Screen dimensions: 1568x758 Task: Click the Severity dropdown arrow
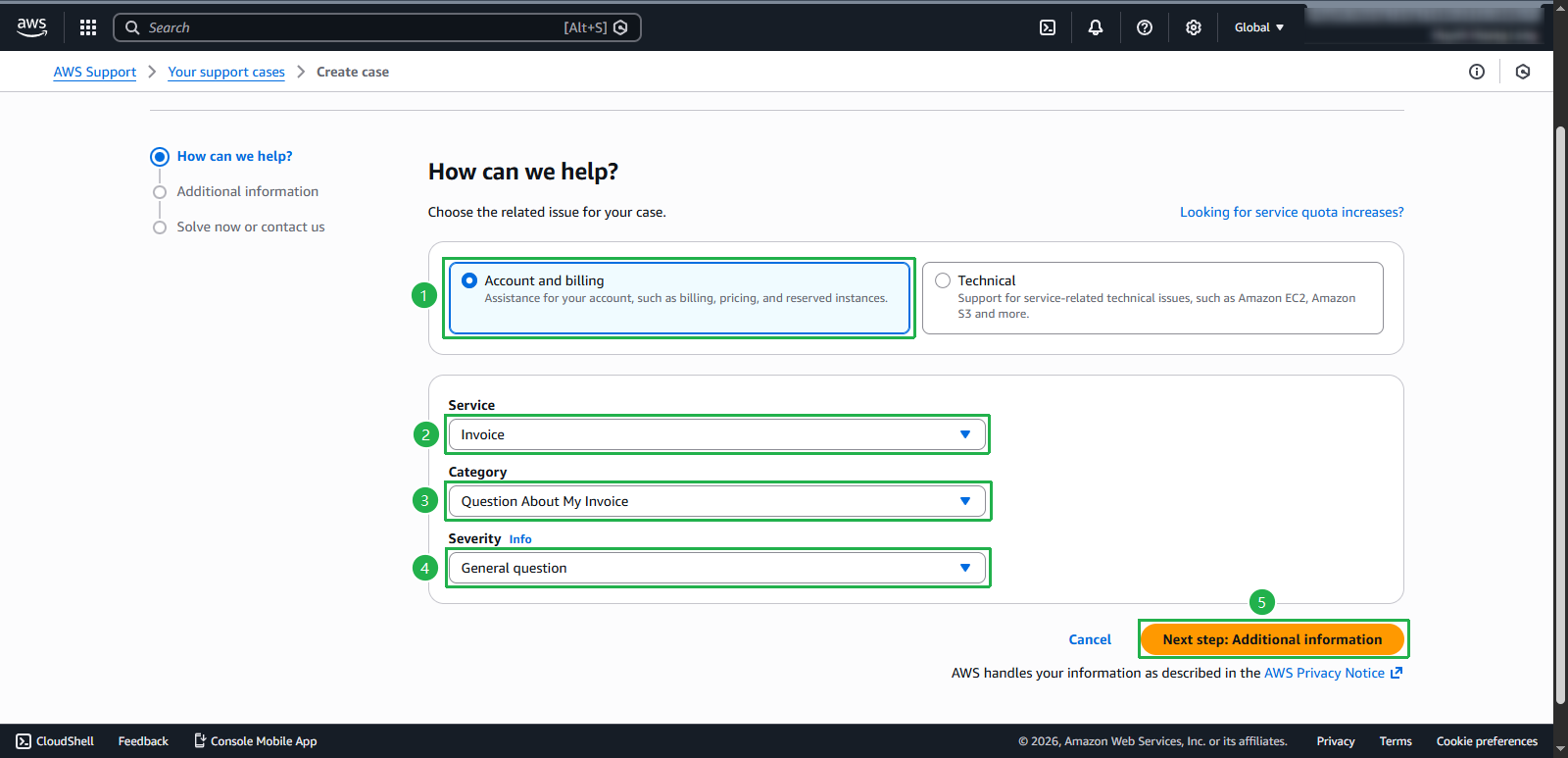click(x=965, y=568)
